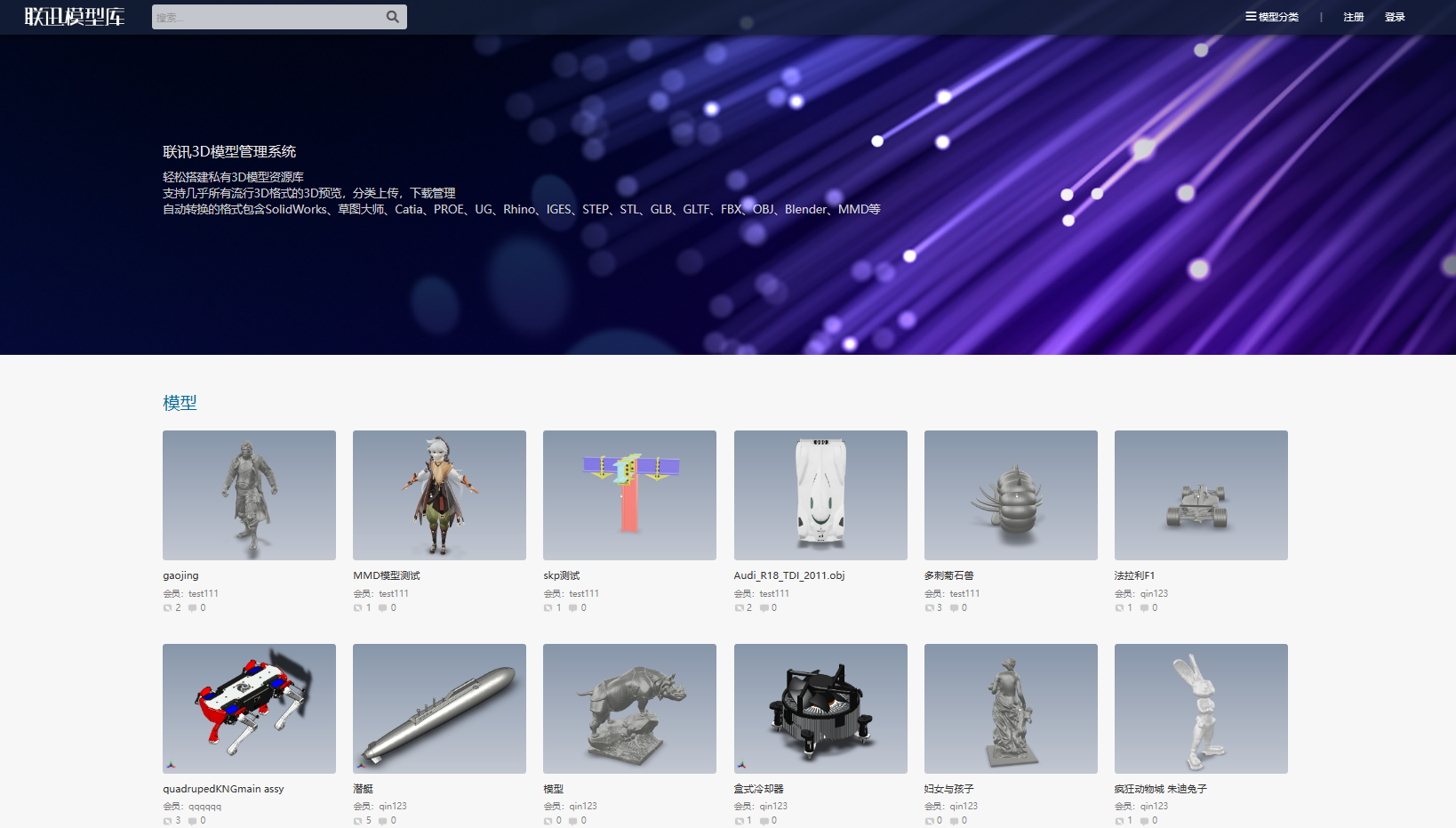Open the gaojing model thumbnail
1456x828 pixels.
coord(249,495)
